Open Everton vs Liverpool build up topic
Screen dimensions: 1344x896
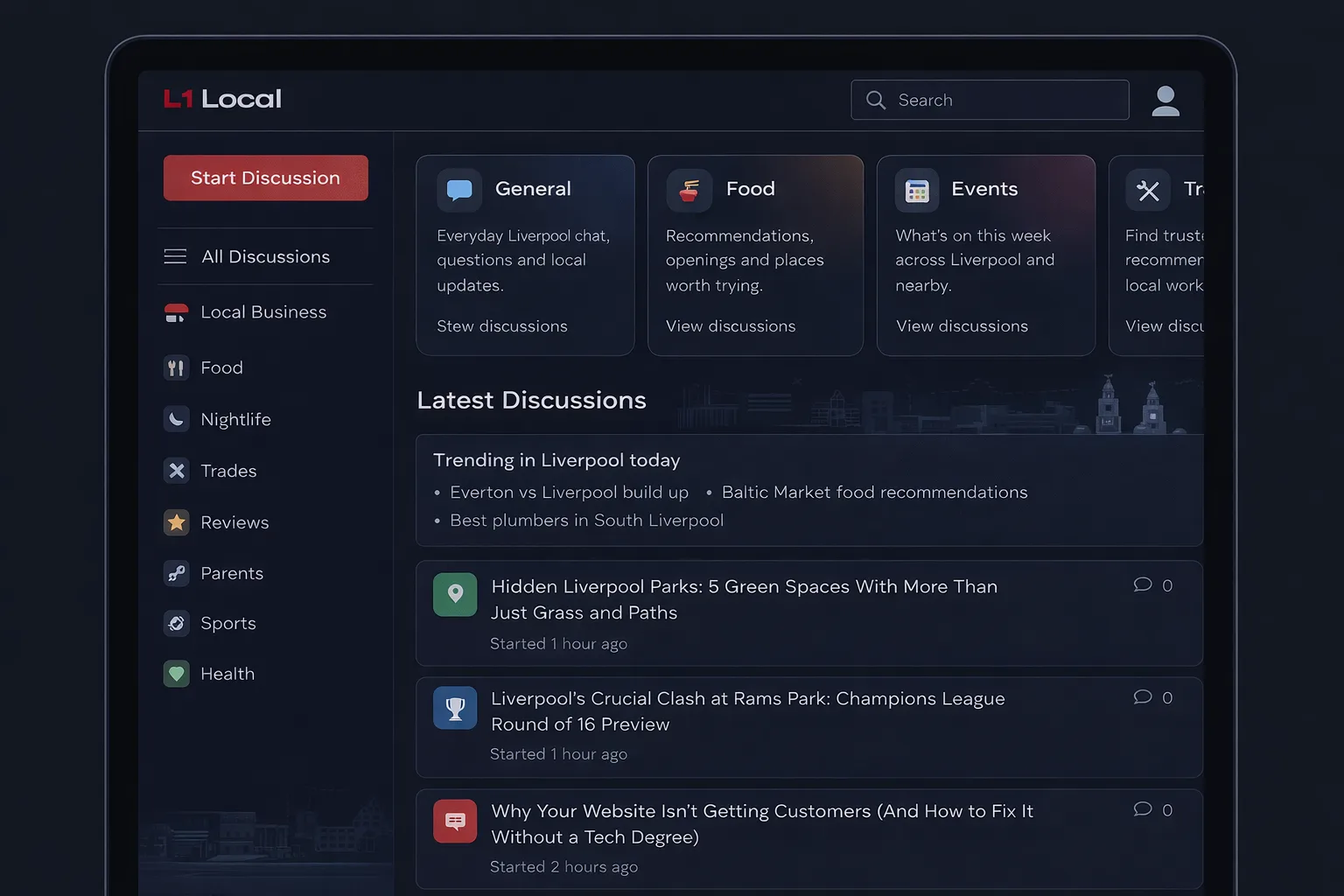[569, 493]
